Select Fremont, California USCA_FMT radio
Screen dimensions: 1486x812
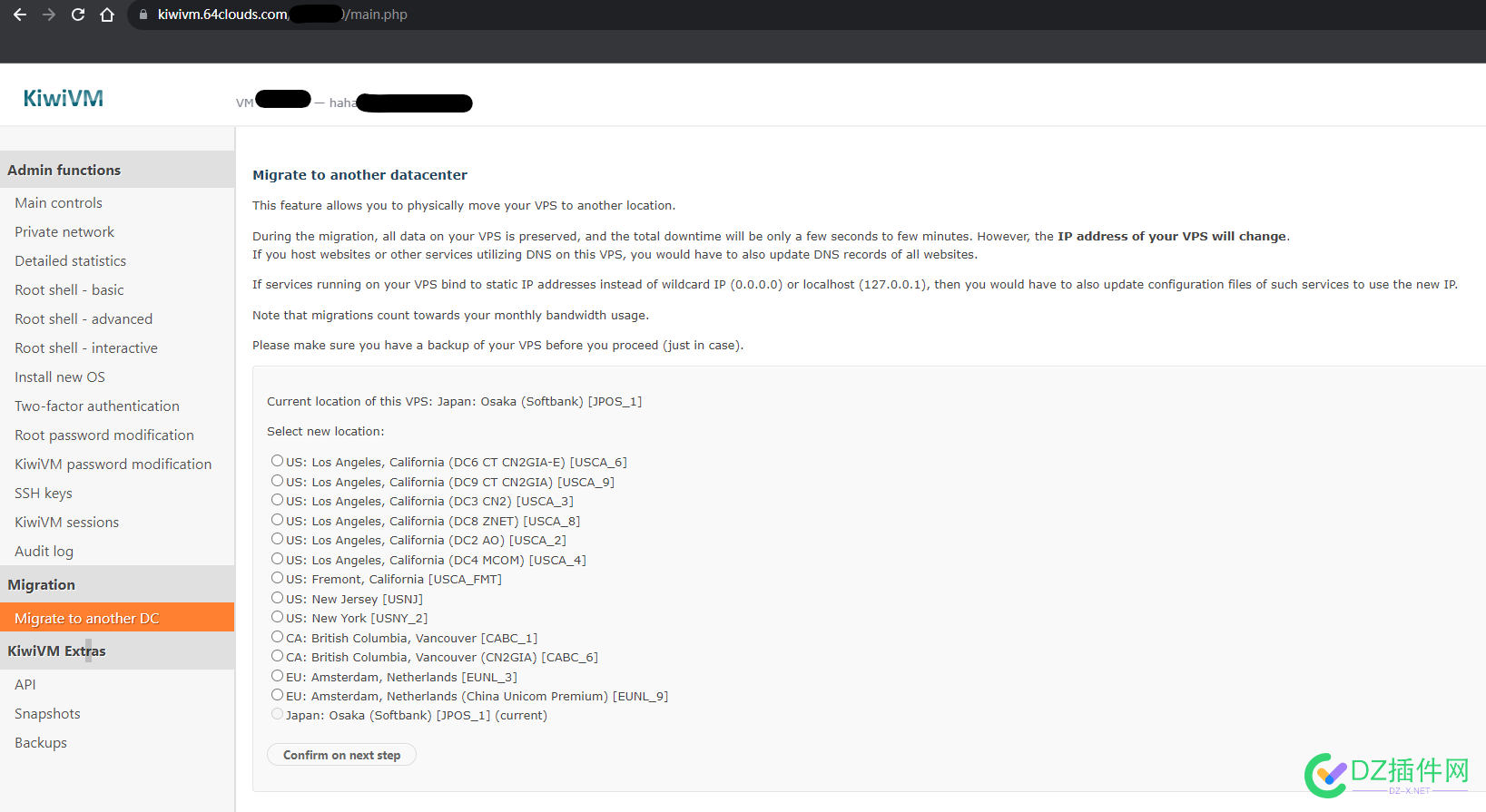click(277, 578)
